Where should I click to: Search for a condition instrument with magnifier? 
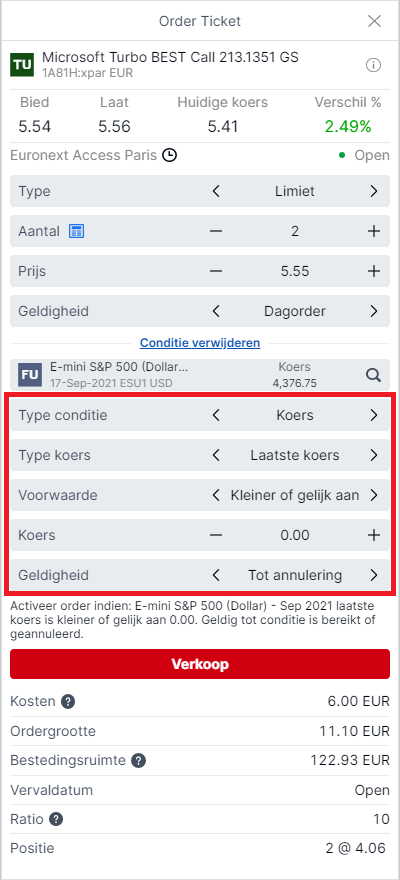pos(374,375)
